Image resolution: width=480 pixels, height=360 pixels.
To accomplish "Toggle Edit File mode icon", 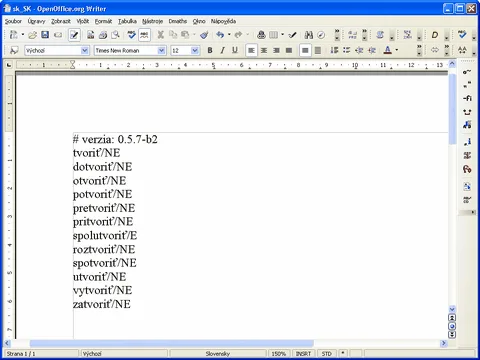I will (x=74, y=35).
